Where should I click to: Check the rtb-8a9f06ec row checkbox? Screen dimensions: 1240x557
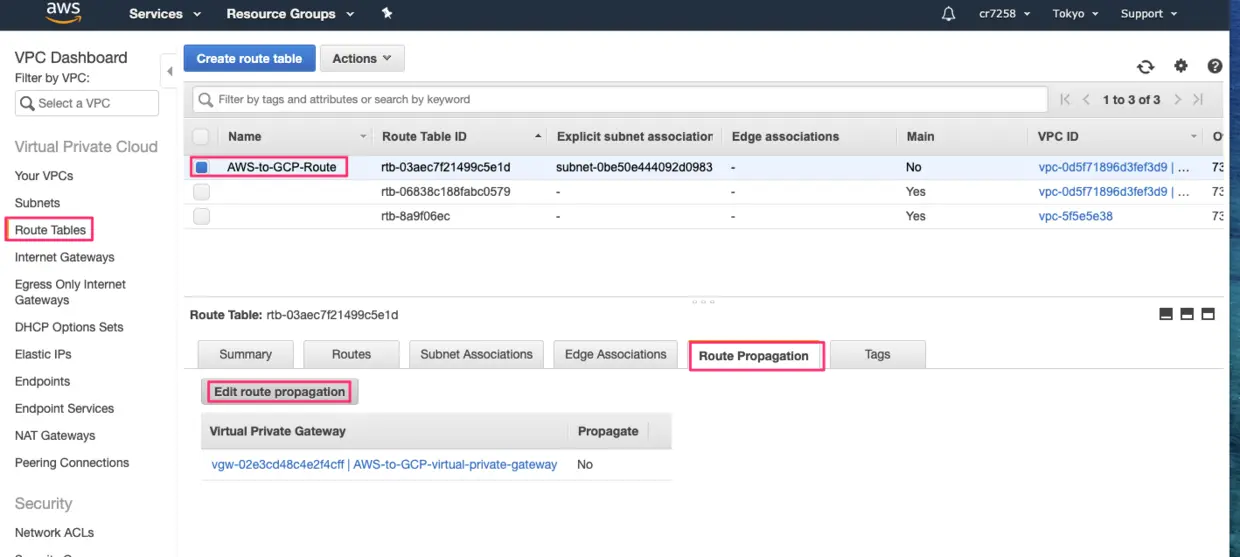pyautogui.click(x=201, y=216)
